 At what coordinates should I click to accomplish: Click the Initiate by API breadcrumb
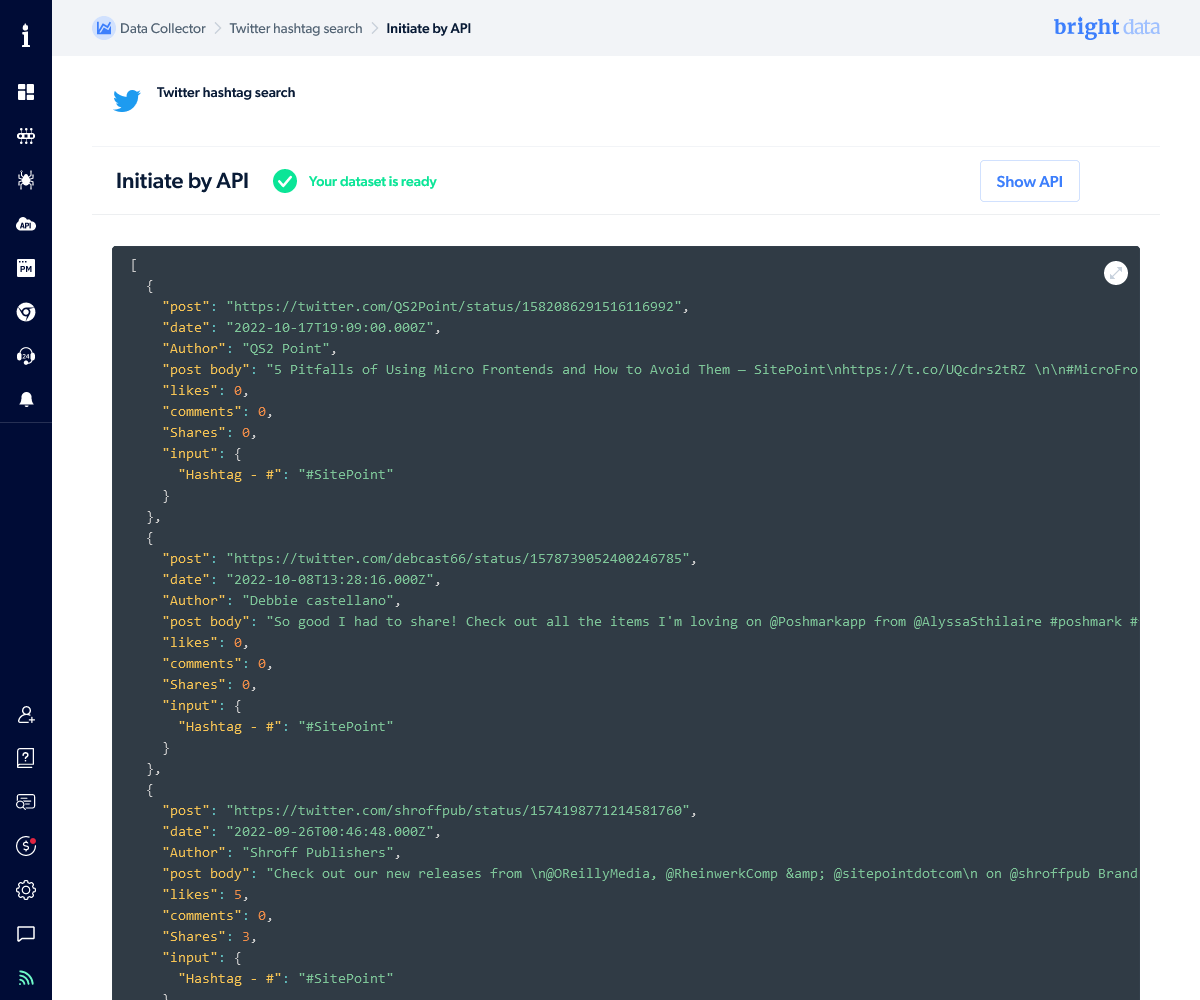coord(429,28)
